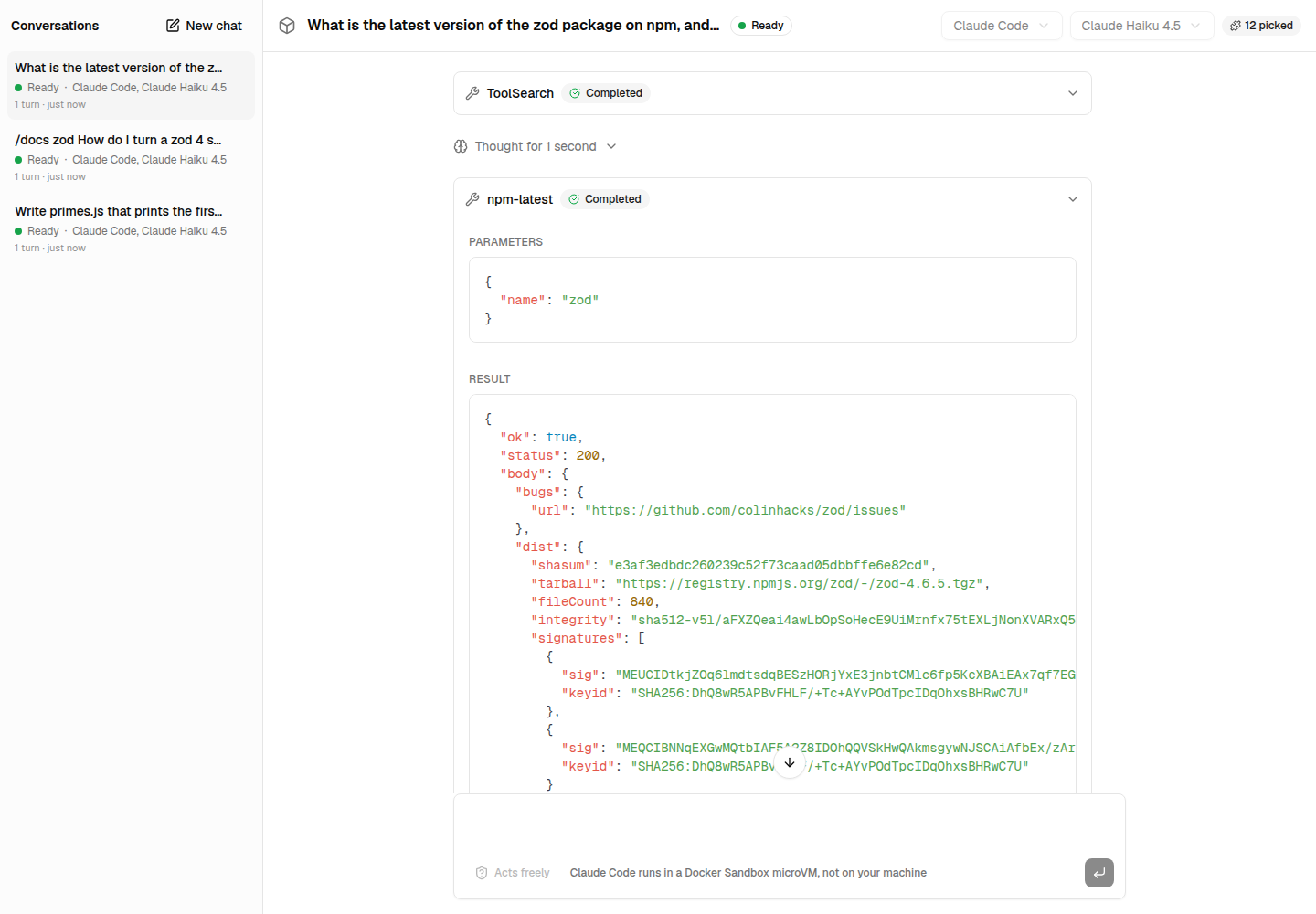The height and width of the screenshot is (914, 1316).
Task: Click the Ready status badge in header
Action: pyautogui.click(x=760, y=26)
